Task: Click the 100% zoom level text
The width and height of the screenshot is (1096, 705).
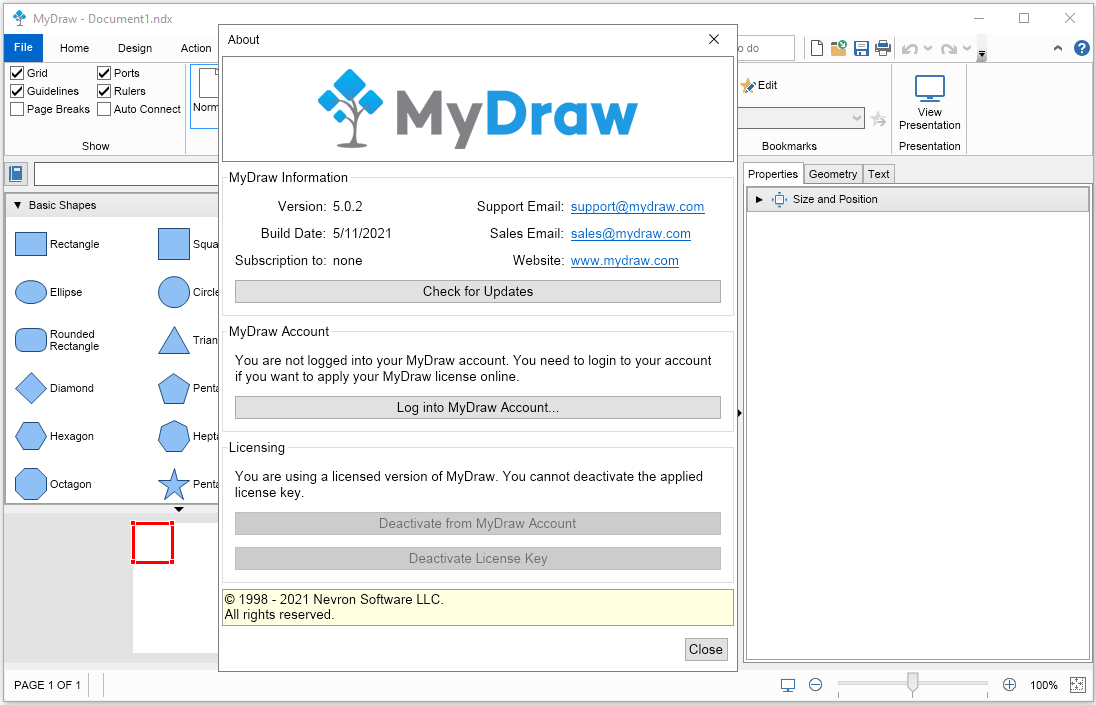Action: tap(1044, 685)
